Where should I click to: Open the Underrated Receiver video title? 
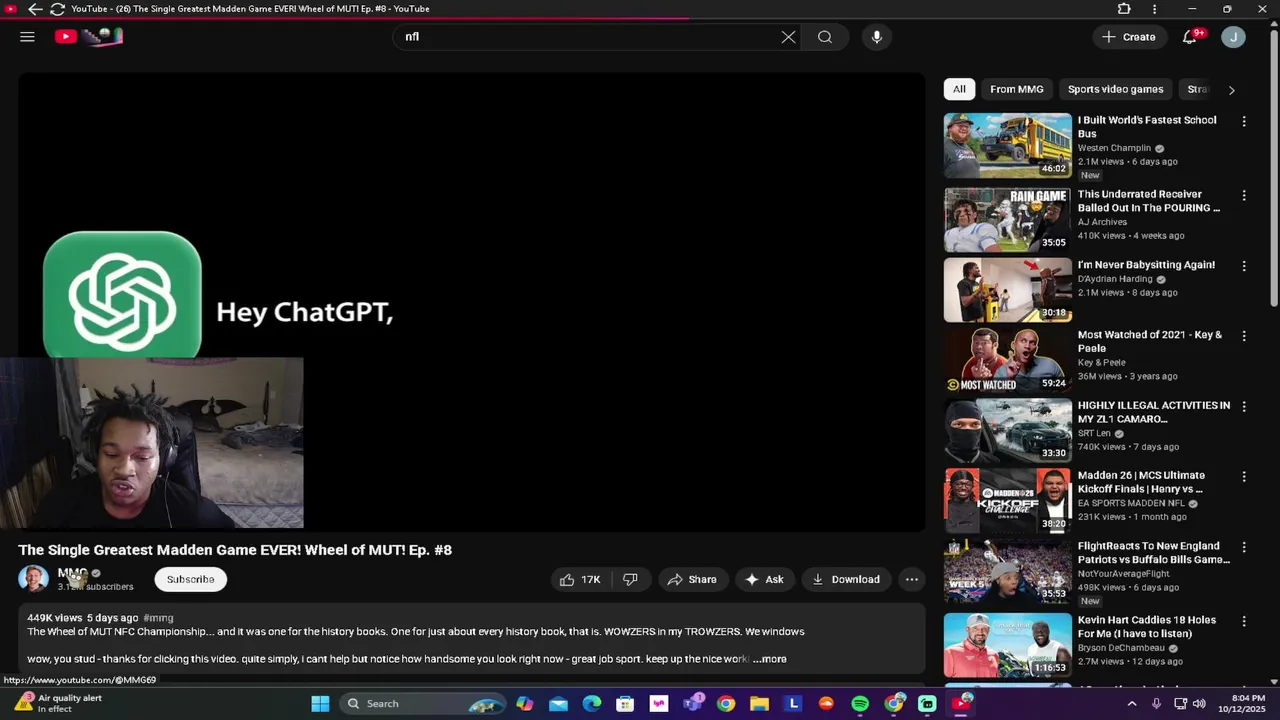pos(1149,201)
